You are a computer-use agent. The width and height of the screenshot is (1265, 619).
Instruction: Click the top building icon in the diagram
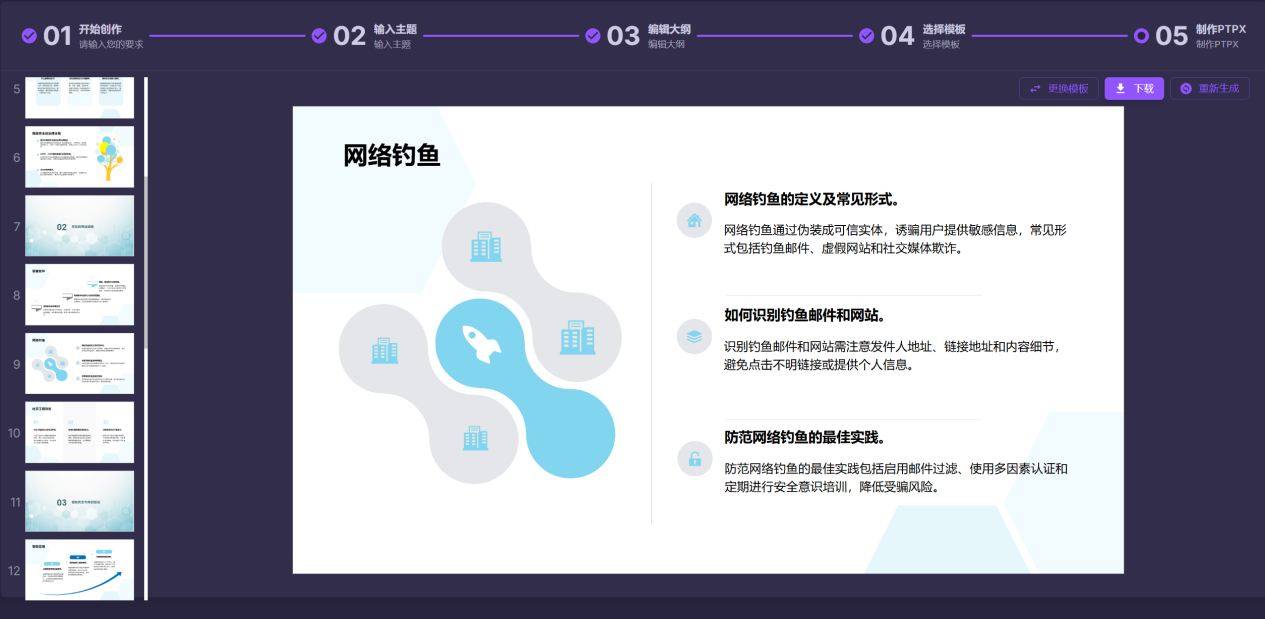(486, 247)
